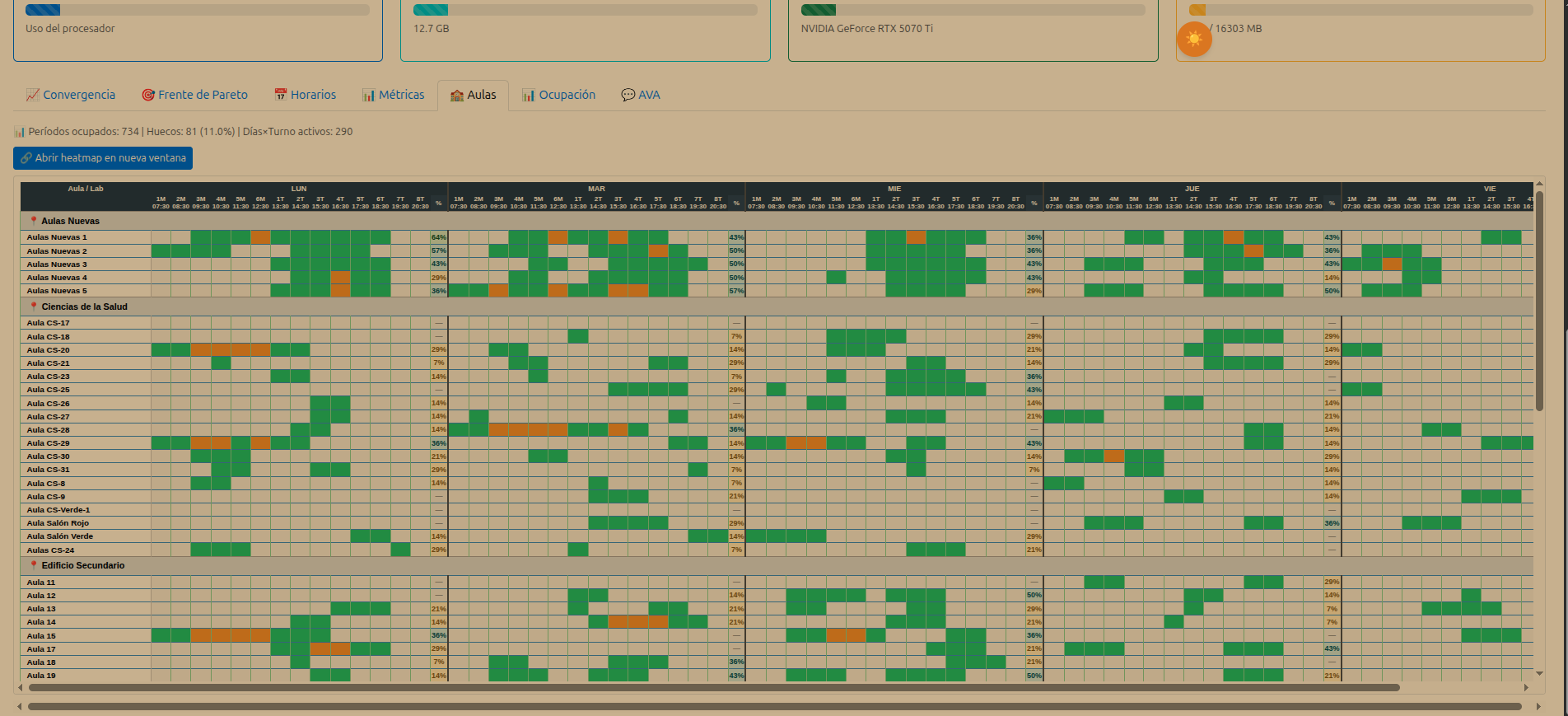Click the orange sun theme toggle icon
Viewport: 1568px width, 716px height.
click(x=1193, y=39)
